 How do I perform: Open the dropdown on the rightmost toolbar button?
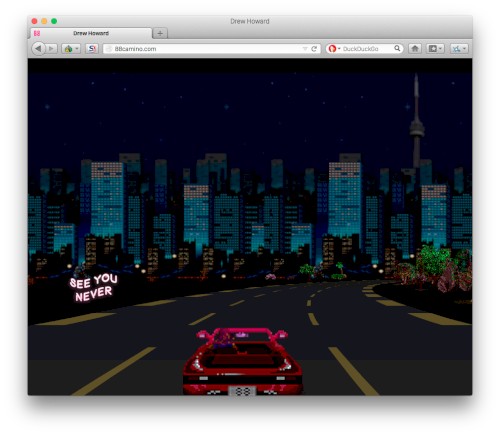coord(464,49)
